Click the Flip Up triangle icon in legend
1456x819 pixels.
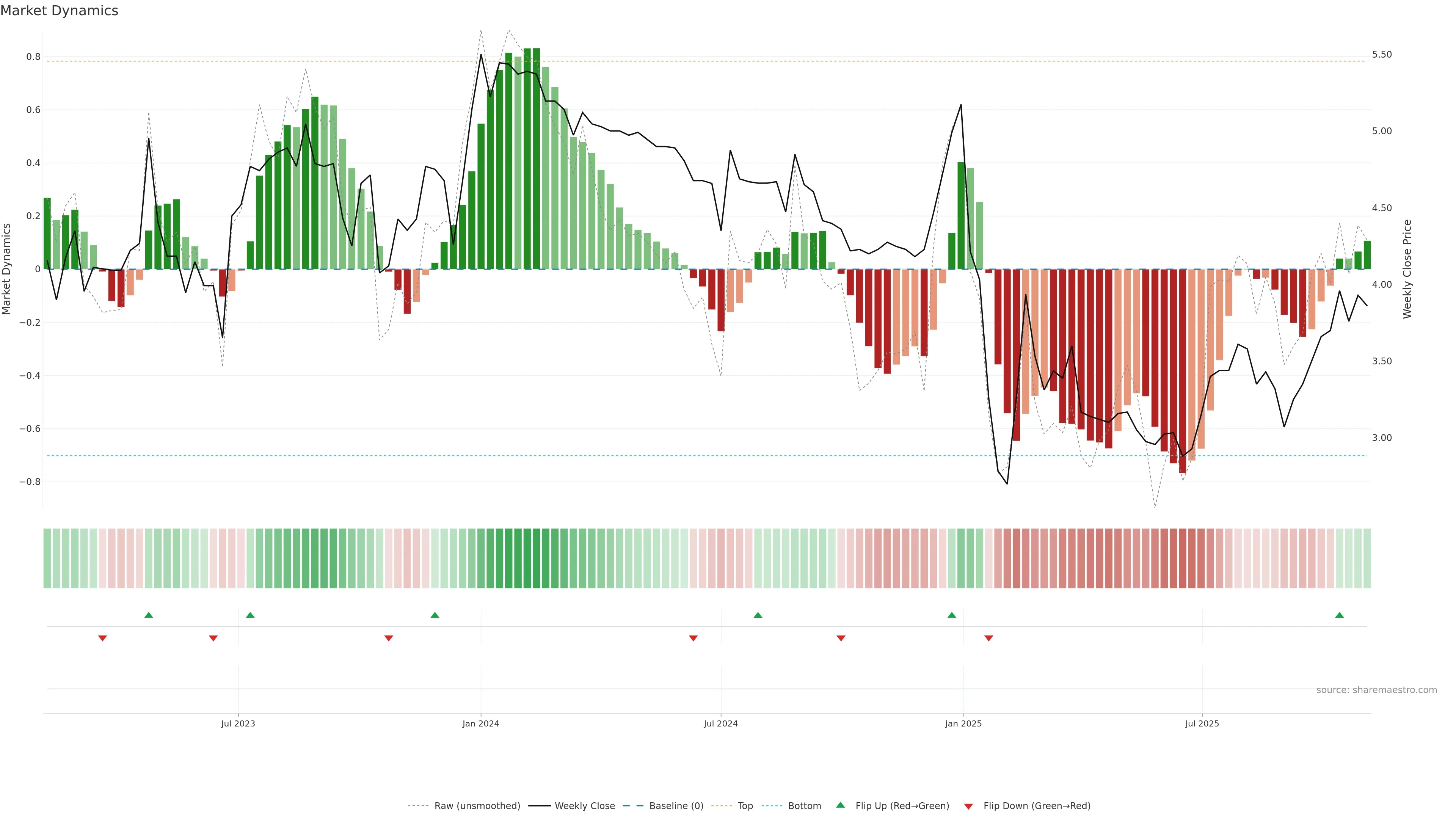(841, 805)
